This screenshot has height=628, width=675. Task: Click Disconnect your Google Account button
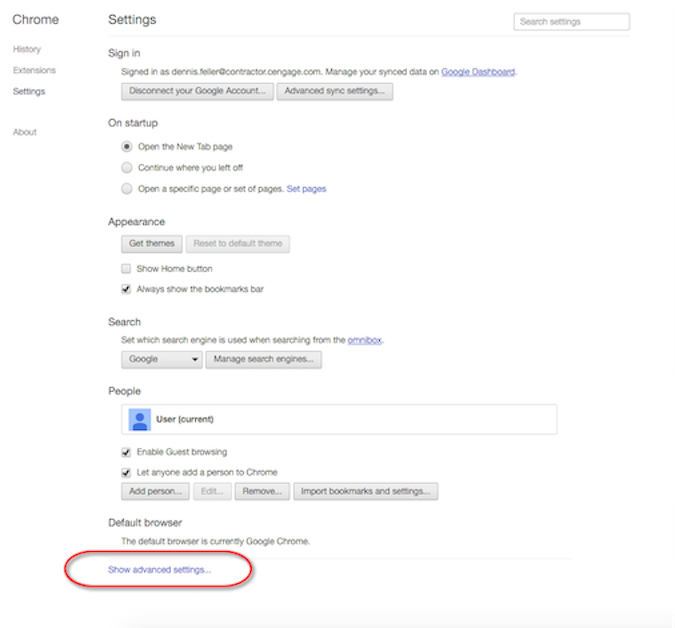coord(197,91)
